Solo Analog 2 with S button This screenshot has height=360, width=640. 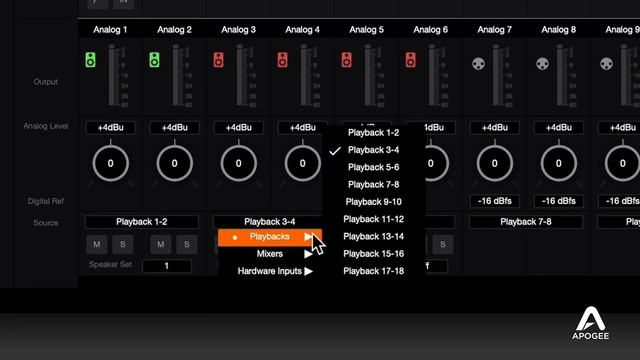point(187,244)
